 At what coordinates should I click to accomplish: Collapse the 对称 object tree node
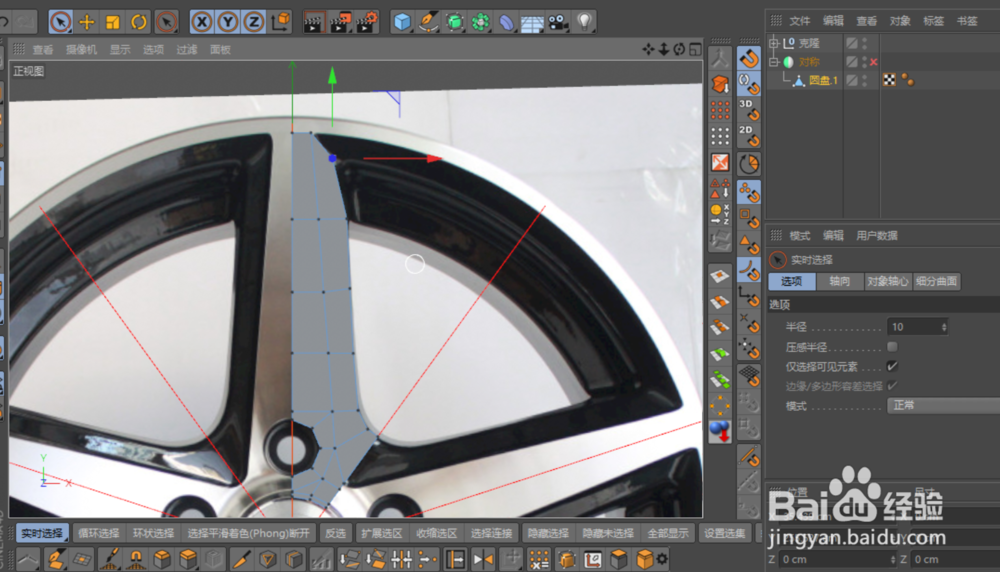[x=774, y=62]
